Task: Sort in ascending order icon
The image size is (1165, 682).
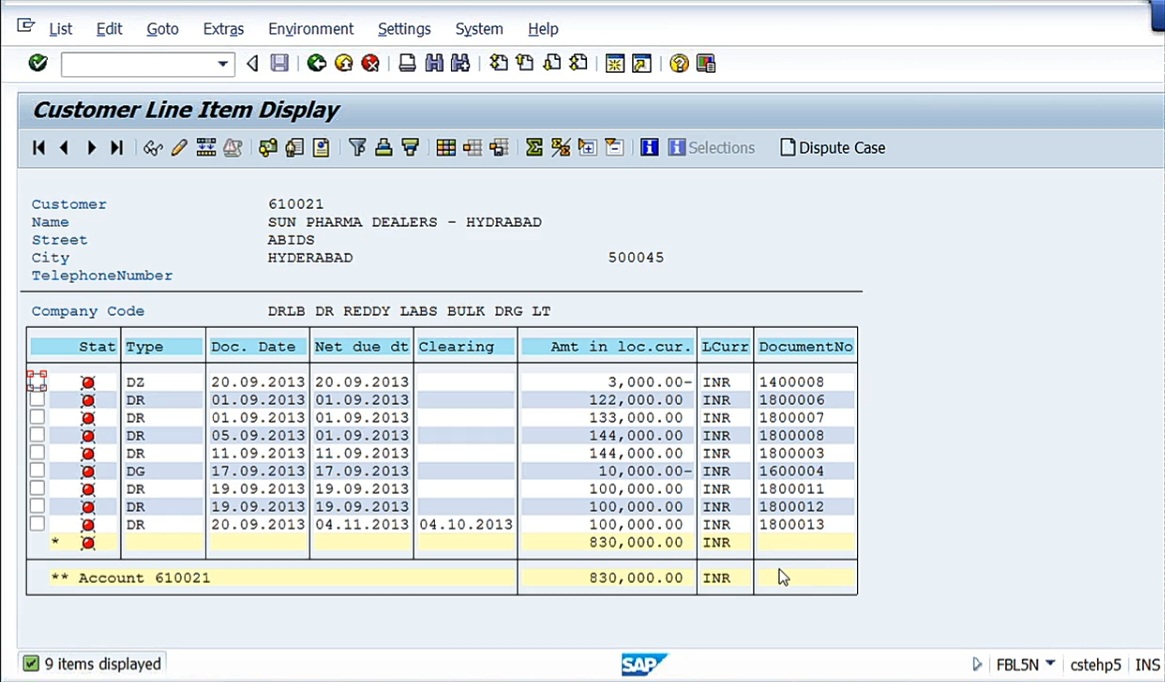Action: point(383,148)
